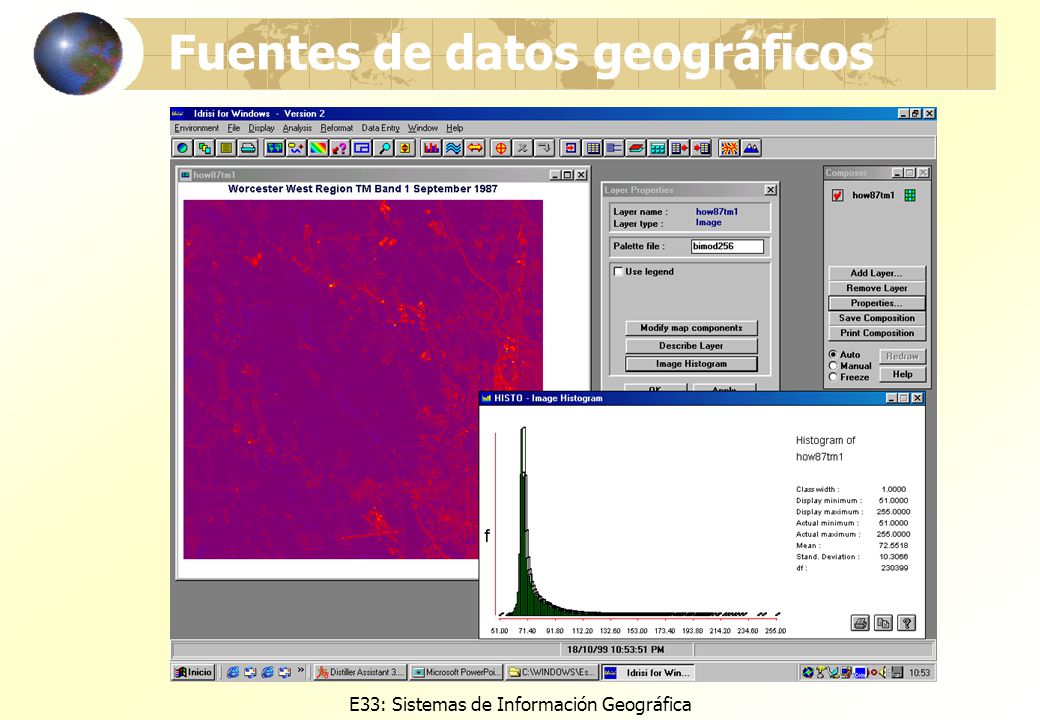1040x720 pixels.
Task: Enable the Use legend checkbox
Action: 618,271
